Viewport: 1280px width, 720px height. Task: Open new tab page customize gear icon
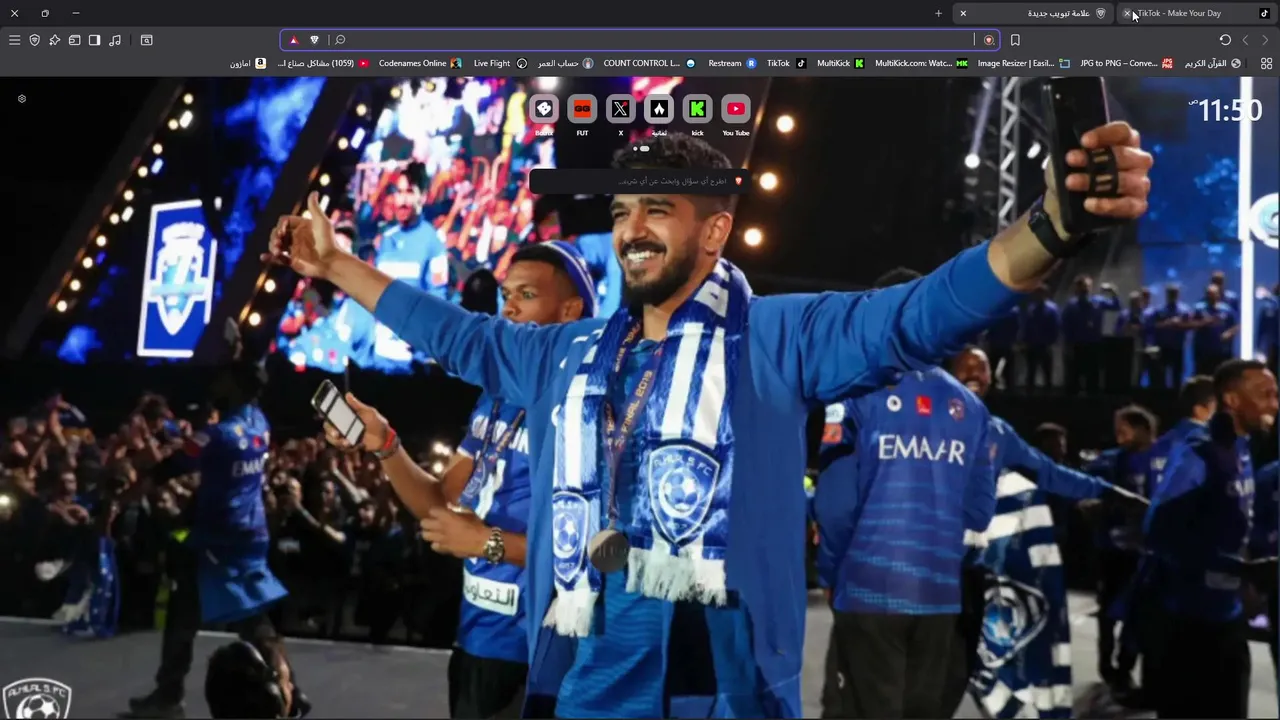point(22,99)
